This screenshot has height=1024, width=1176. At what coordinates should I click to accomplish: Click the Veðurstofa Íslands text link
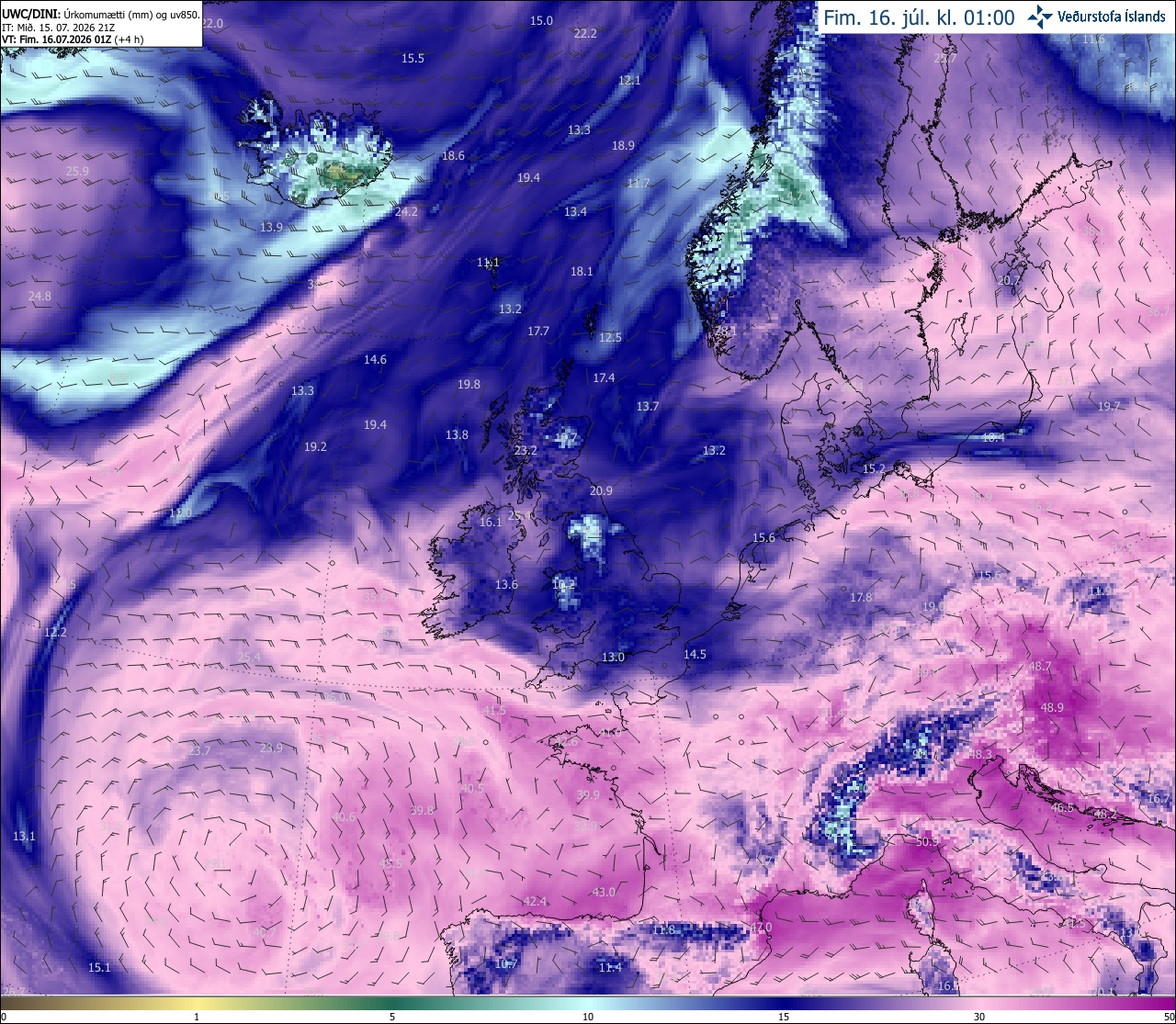tap(1112, 17)
